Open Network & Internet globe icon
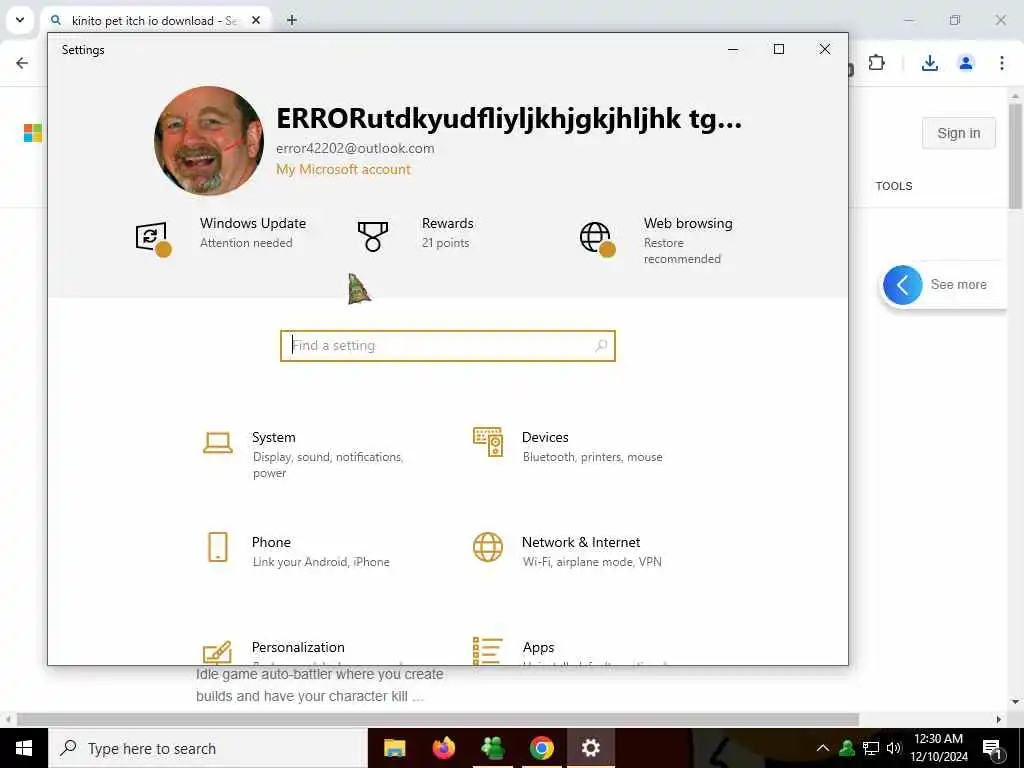This screenshot has width=1024, height=768. coord(488,547)
